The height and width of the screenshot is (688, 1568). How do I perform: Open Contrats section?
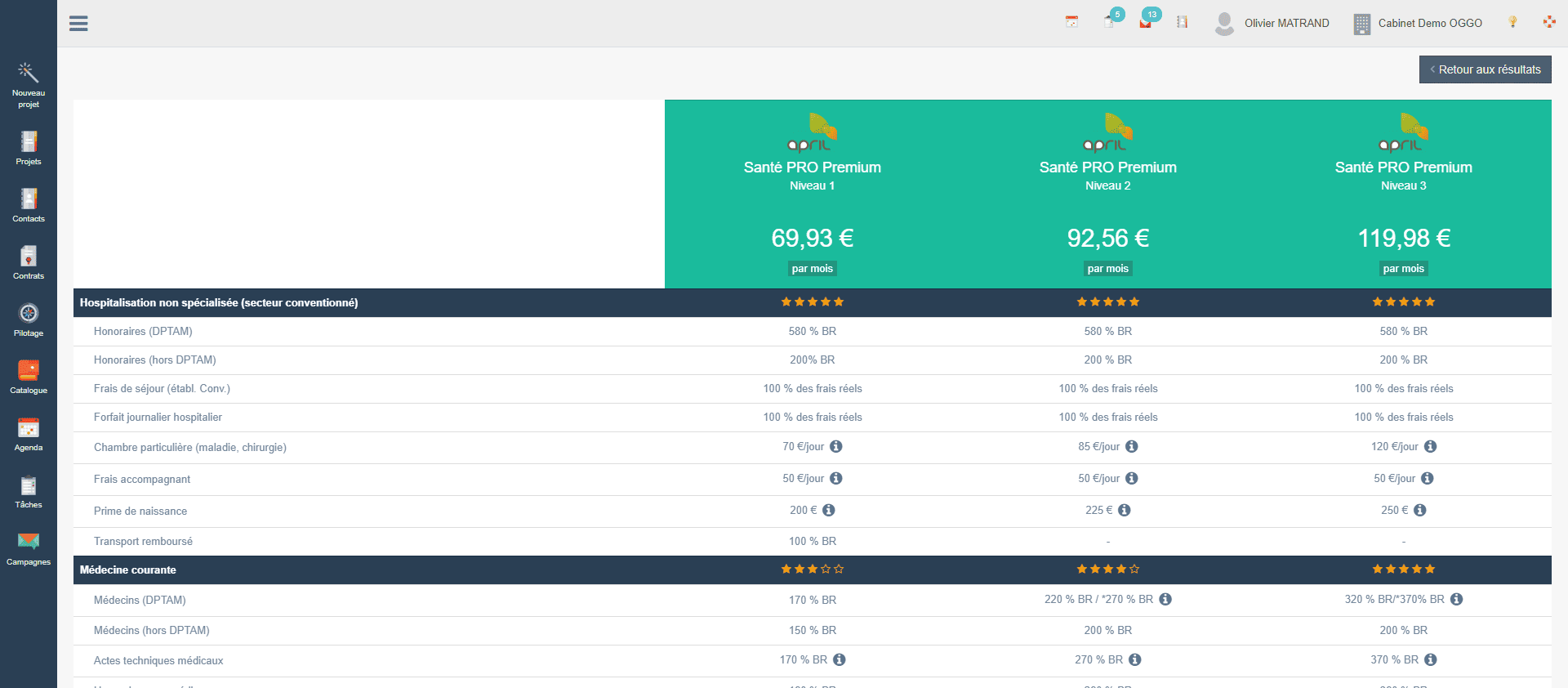click(x=29, y=262)
